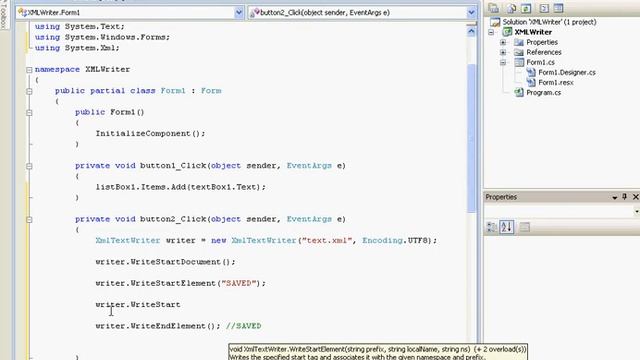
Task: Click the using System.Xml; line
Action: pos(77,48)
